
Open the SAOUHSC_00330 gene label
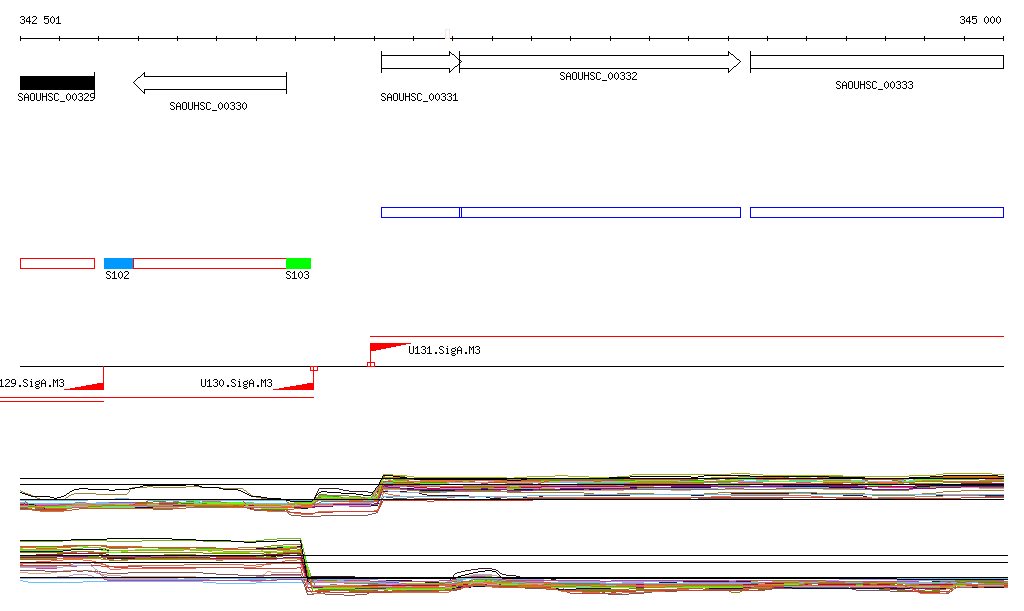pos(208,106)
